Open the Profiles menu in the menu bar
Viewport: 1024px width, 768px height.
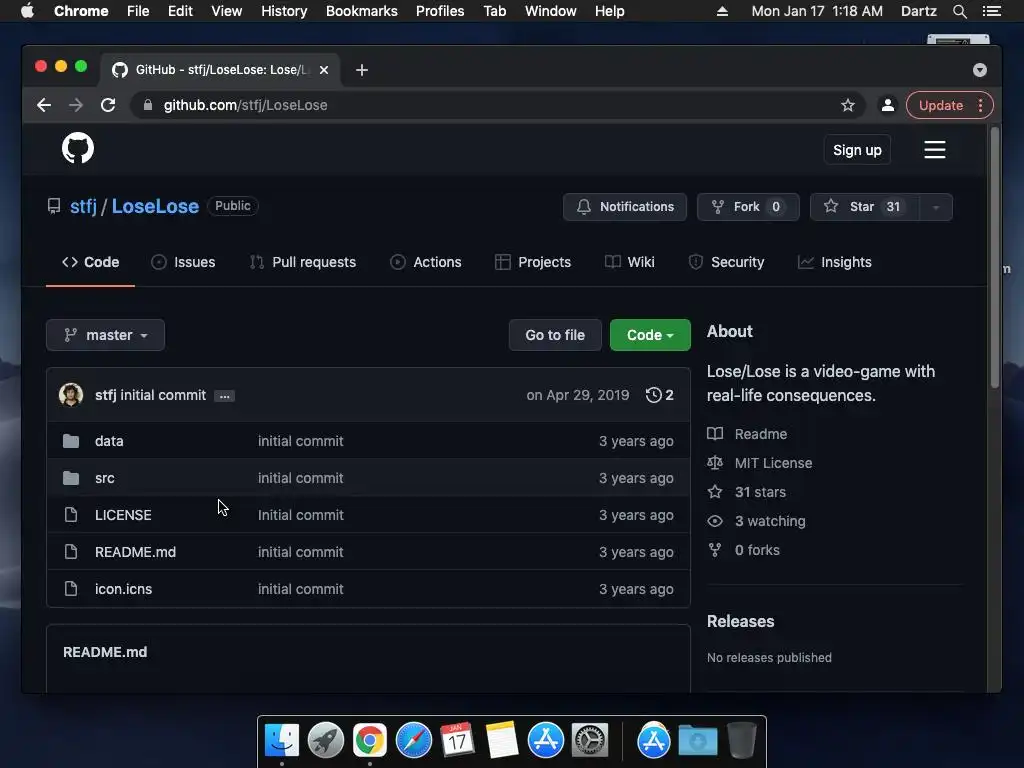pyautogui.click(x=440, y=11)
